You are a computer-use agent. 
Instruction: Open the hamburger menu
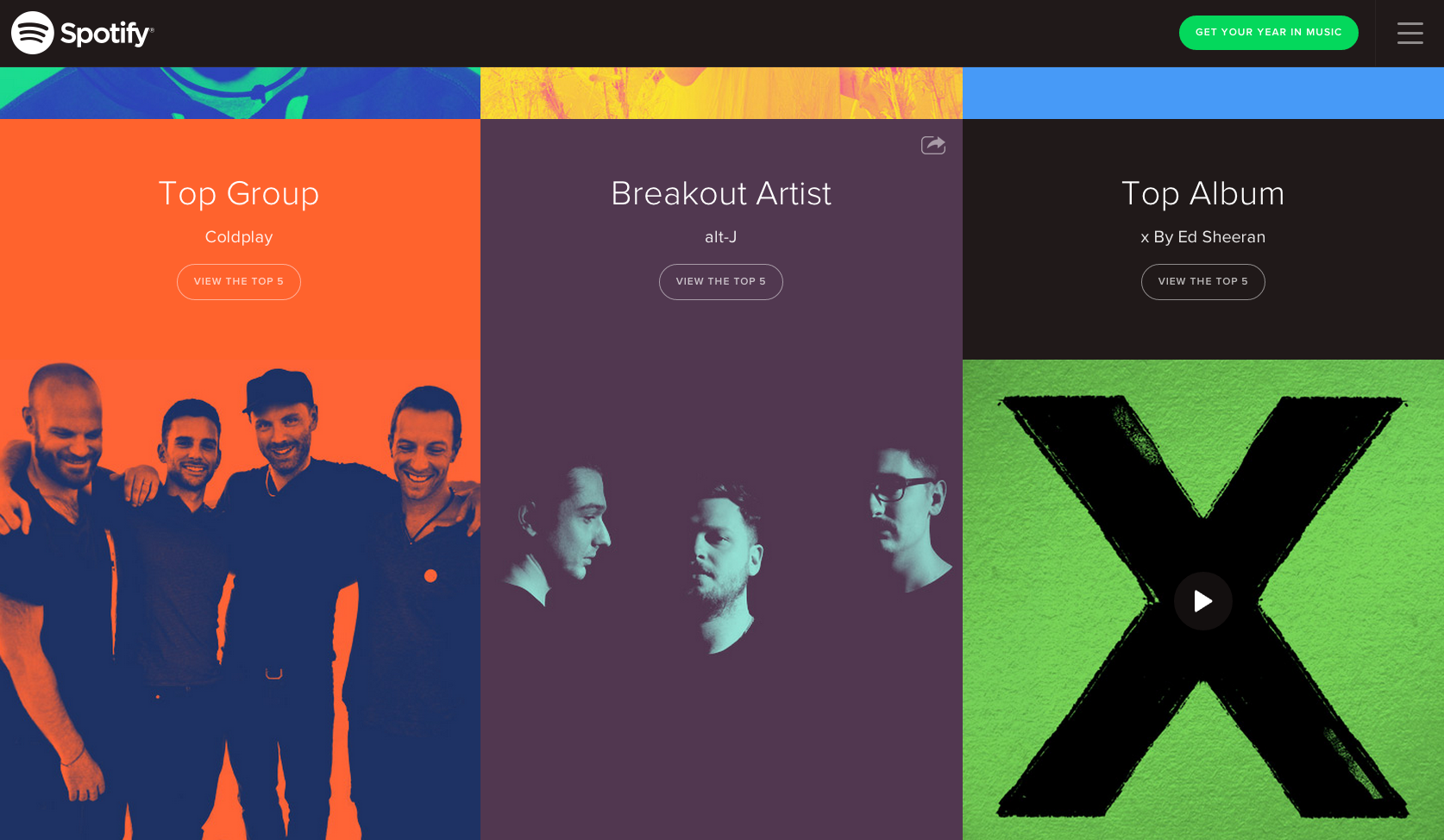pos(1409,33)
